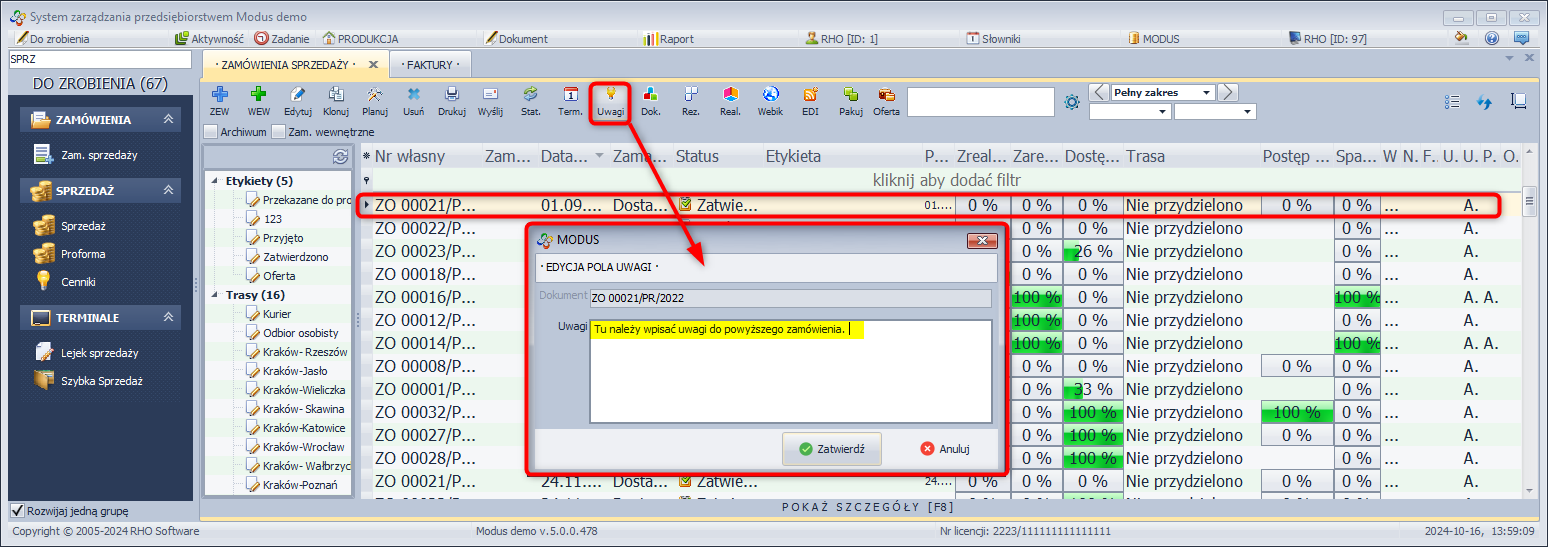Open the chat bubble icon at top right
This screenshot has width=1548, height=547.
[x=1521, y=38]
